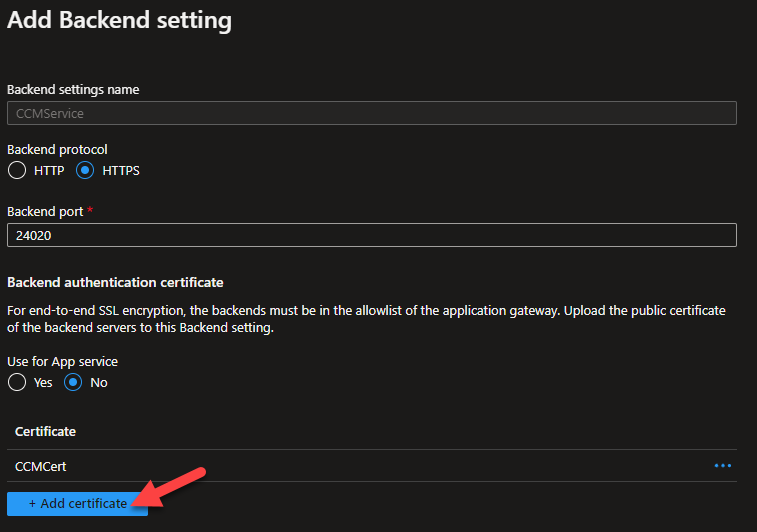The width and height of the screenshot is (757, 532).
Task: Click the Backend protocol label
Action: 57,150
